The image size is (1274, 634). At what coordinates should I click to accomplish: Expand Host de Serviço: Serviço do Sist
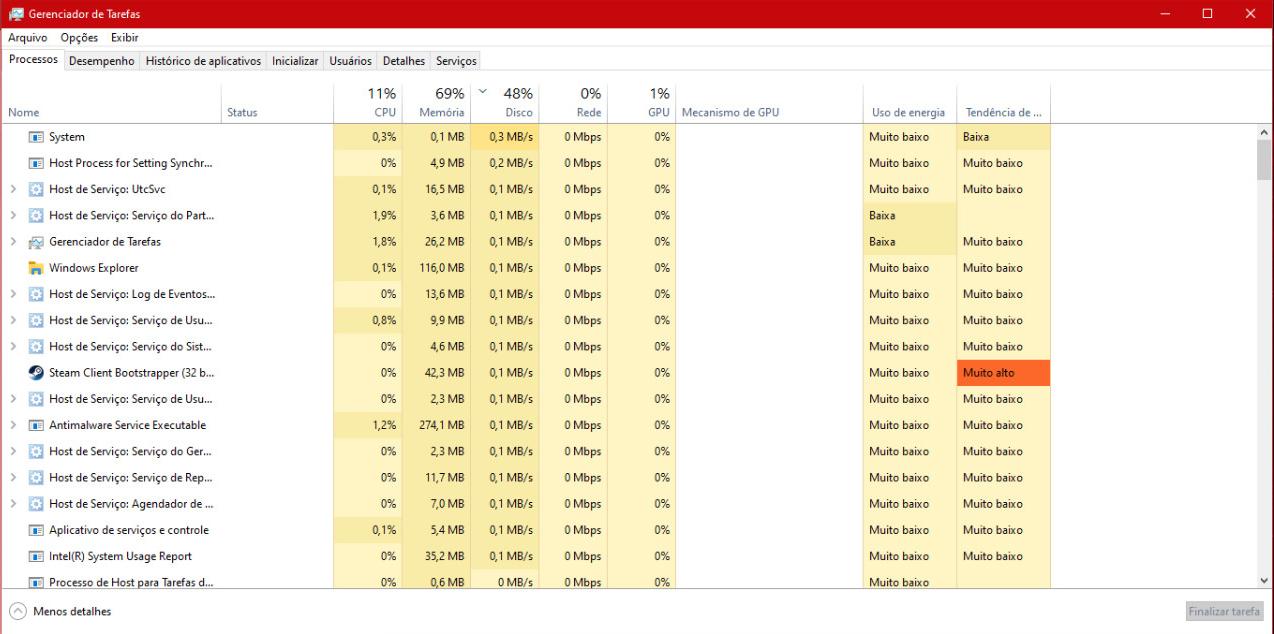click(x=13, y=346)
